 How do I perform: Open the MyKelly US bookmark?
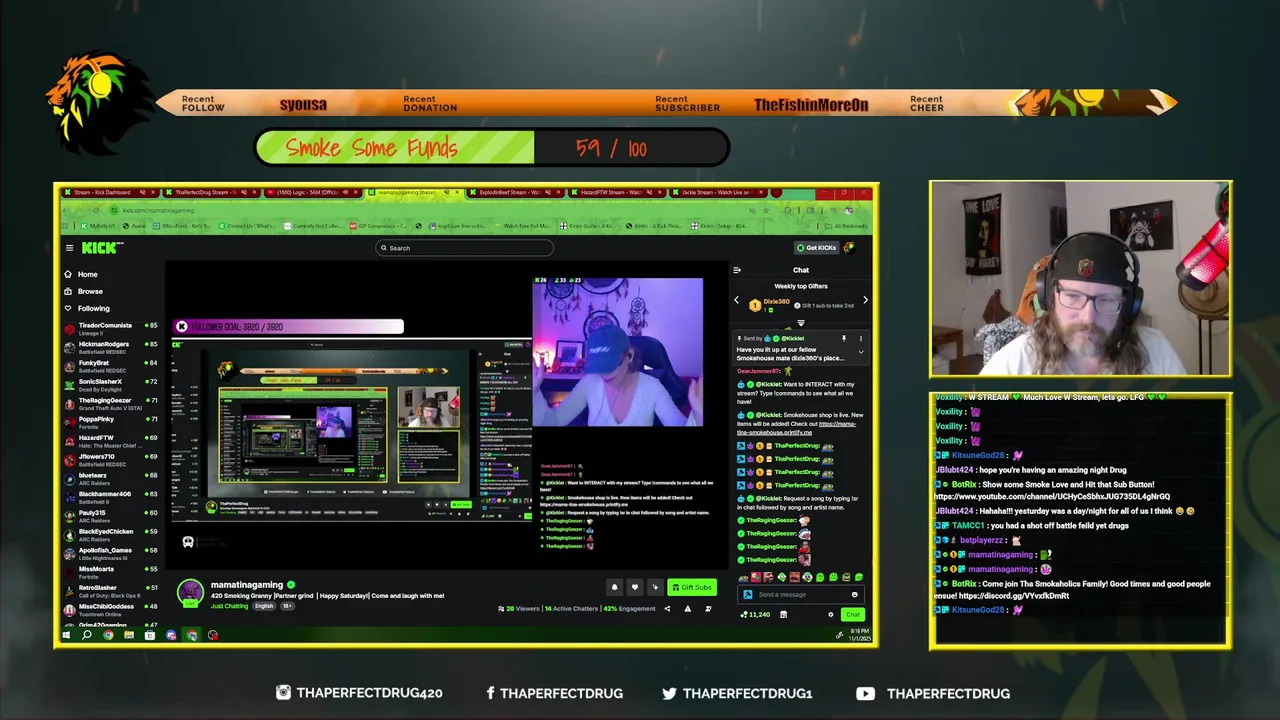[x=100, y=226]
